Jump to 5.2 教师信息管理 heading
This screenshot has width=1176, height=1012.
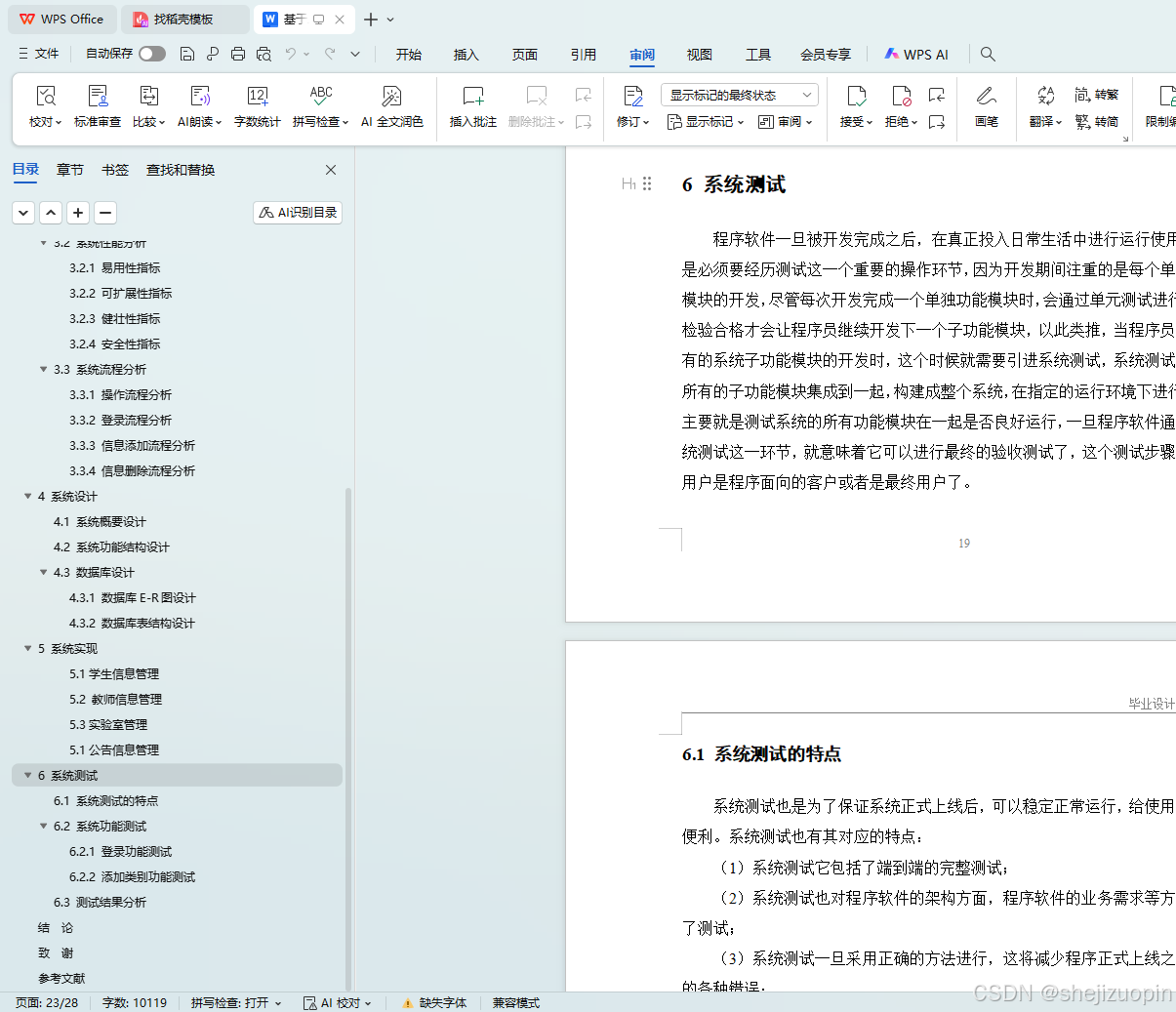(x=115, y=699)
